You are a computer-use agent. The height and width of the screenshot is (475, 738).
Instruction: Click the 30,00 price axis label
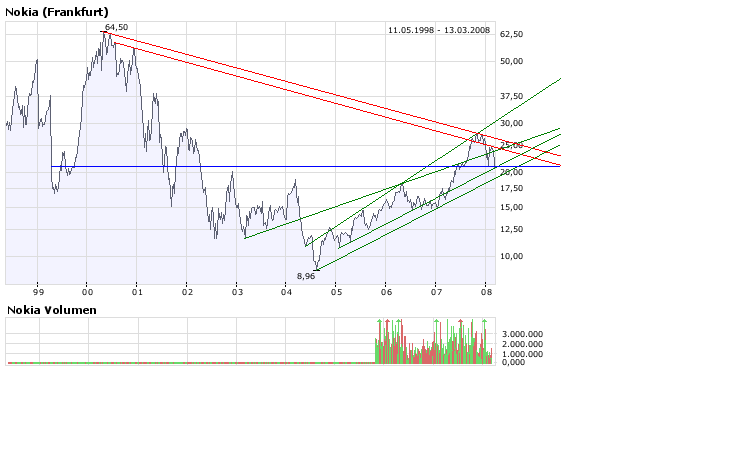tap(512, 123)
